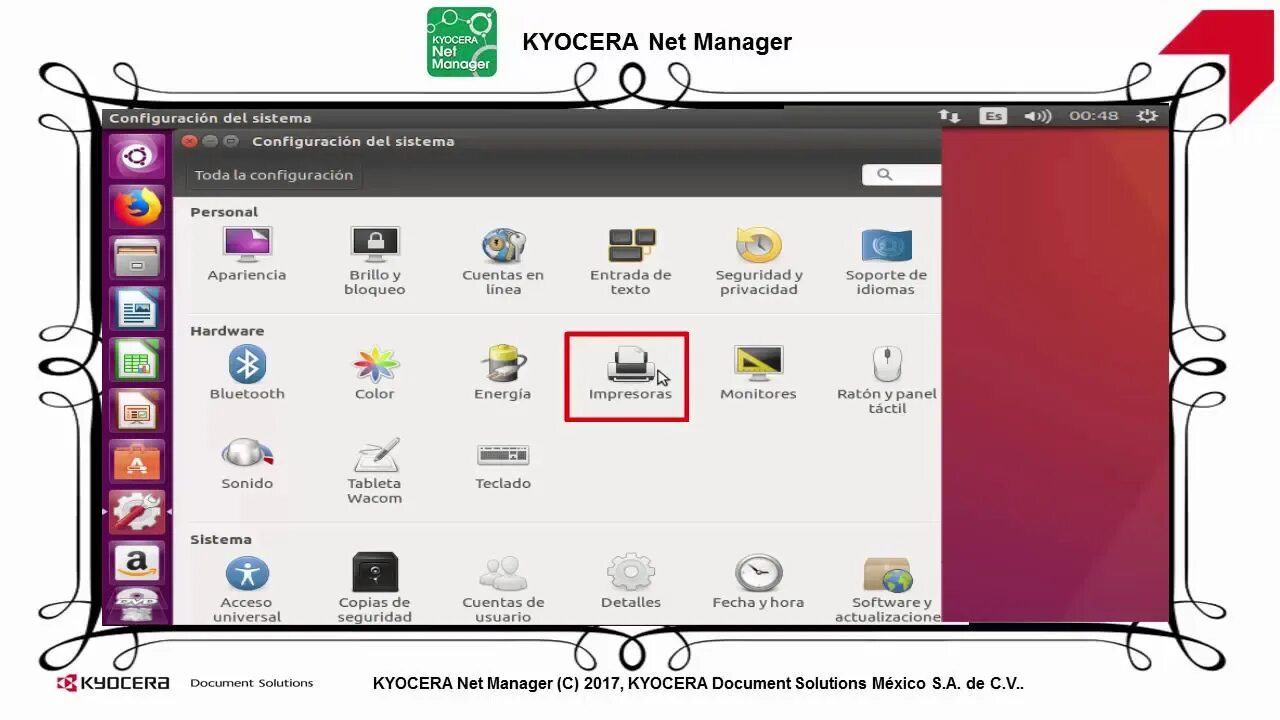1280x720 pixels.
Task: Open the Es keyboard layout indicator
Action: click(x=992, y=116)
